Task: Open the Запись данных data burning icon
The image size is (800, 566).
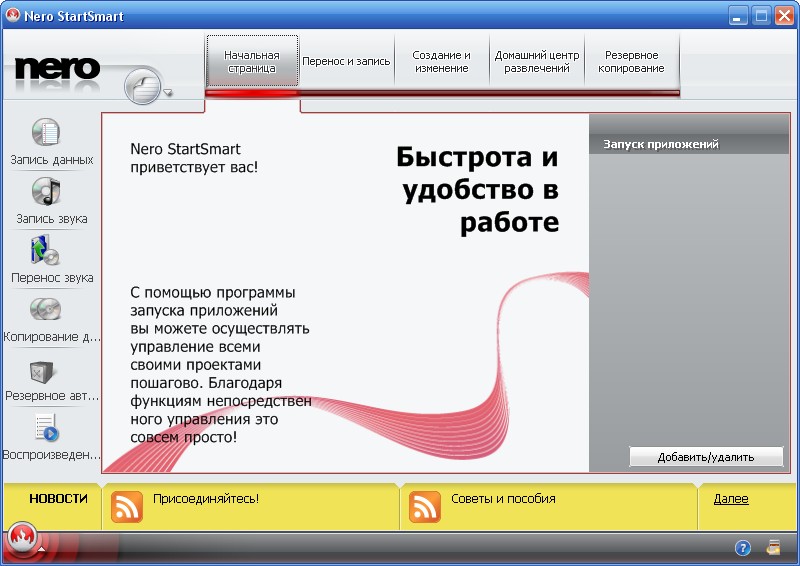Action: pos(47,133)
